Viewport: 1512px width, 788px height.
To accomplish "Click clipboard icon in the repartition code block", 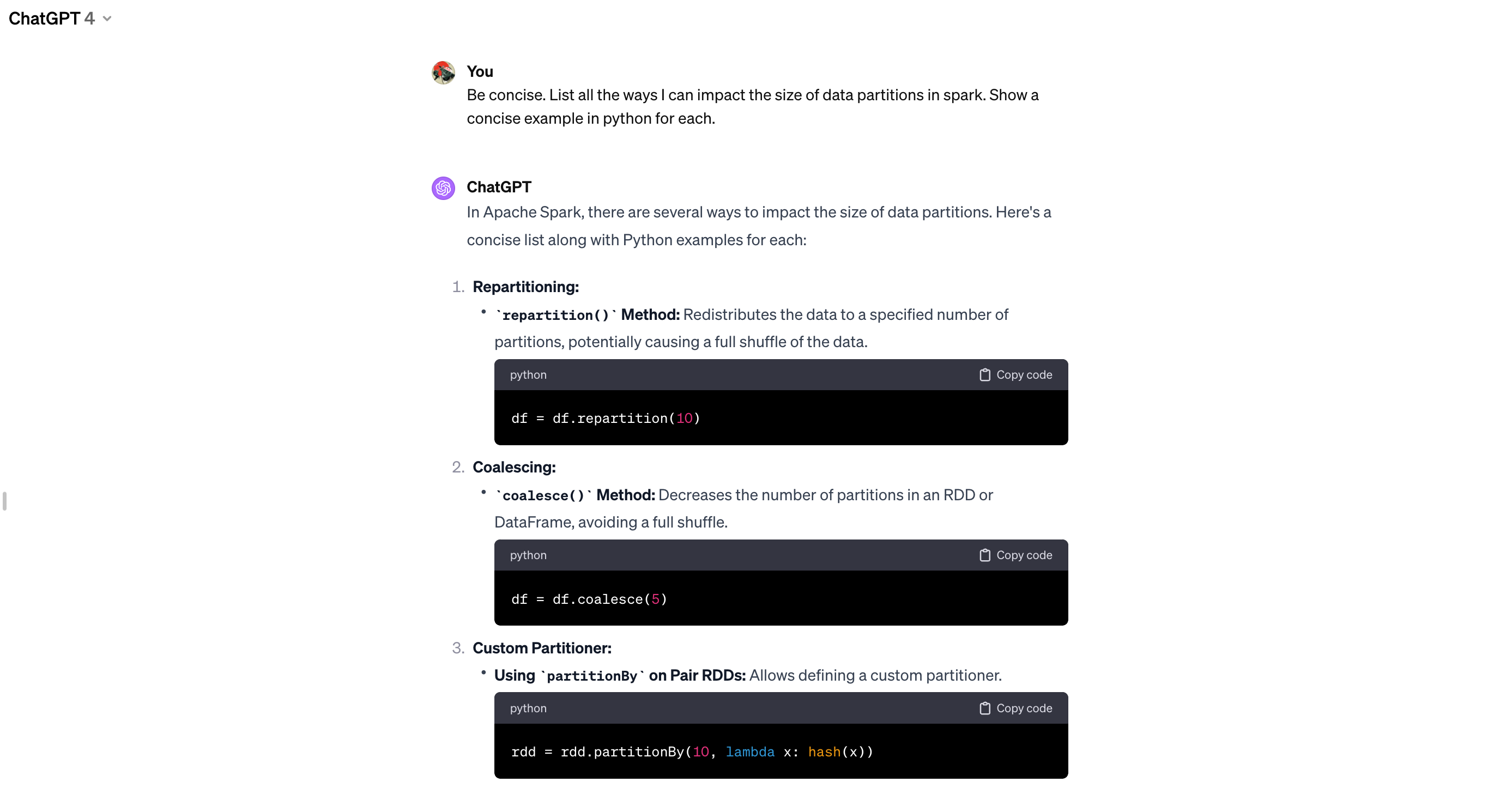I will (984, 375).
